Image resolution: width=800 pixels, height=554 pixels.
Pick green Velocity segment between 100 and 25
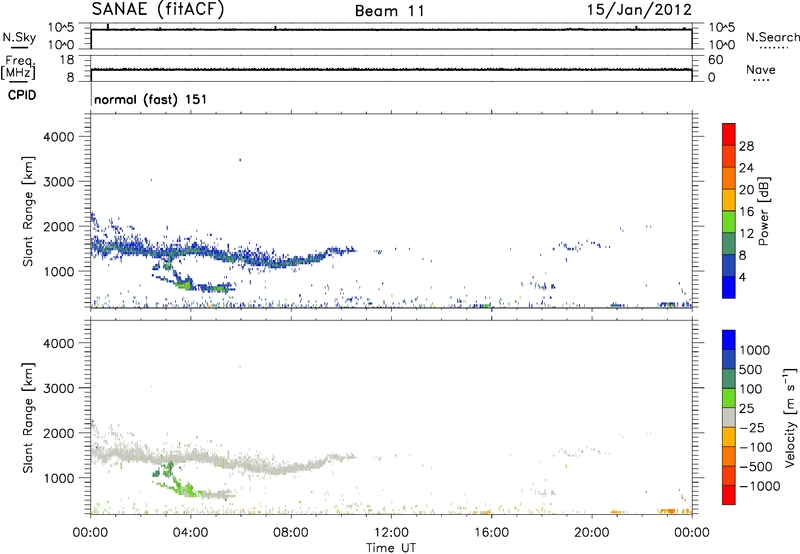pyautogui.click(x=729, y=398)
